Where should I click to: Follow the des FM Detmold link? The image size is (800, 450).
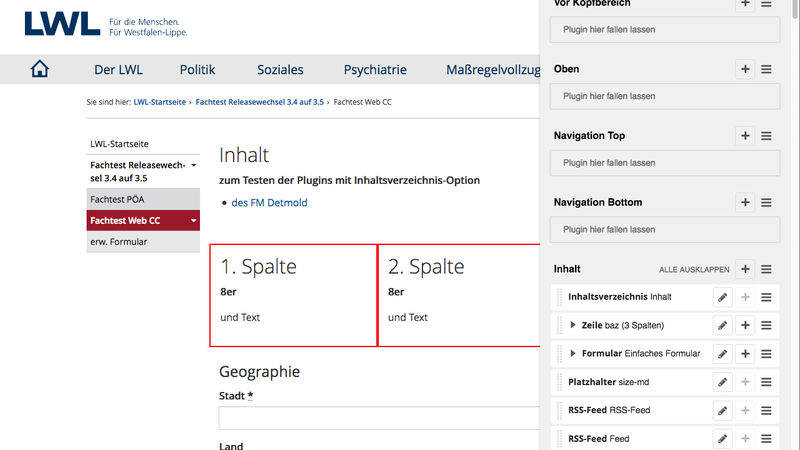269,203
